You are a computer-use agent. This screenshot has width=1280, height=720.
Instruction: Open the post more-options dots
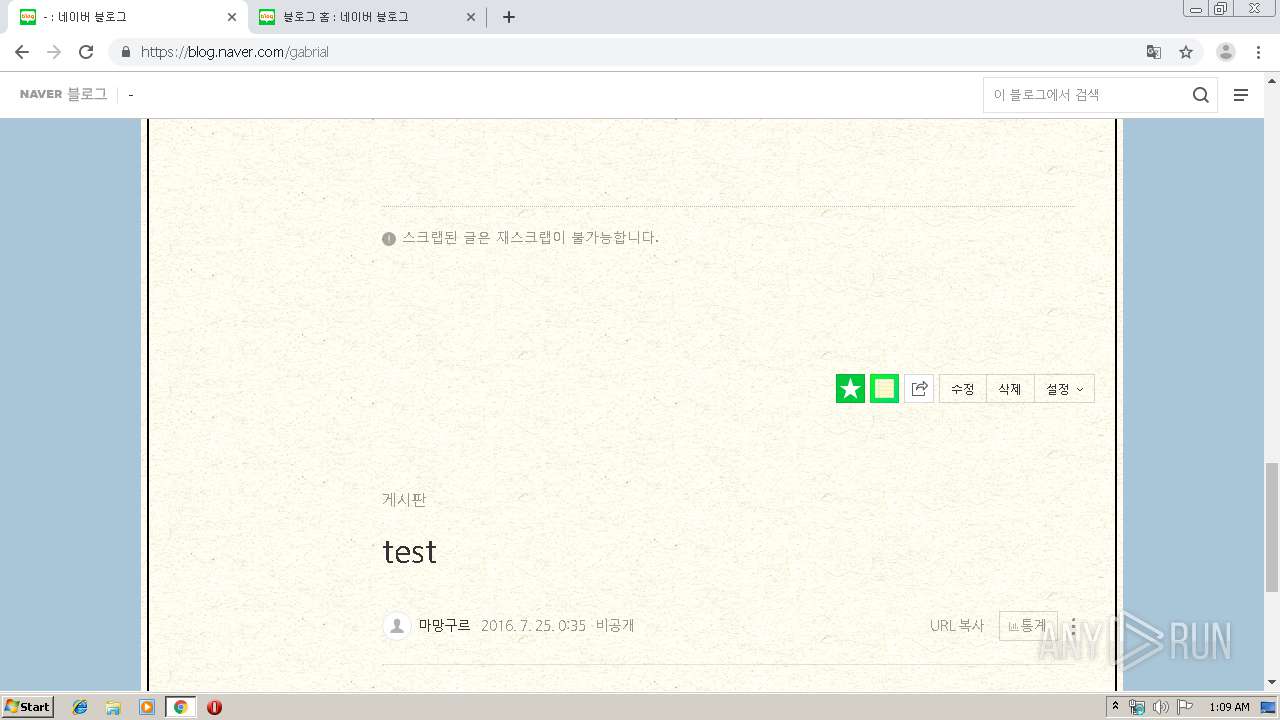point(1074,626)
